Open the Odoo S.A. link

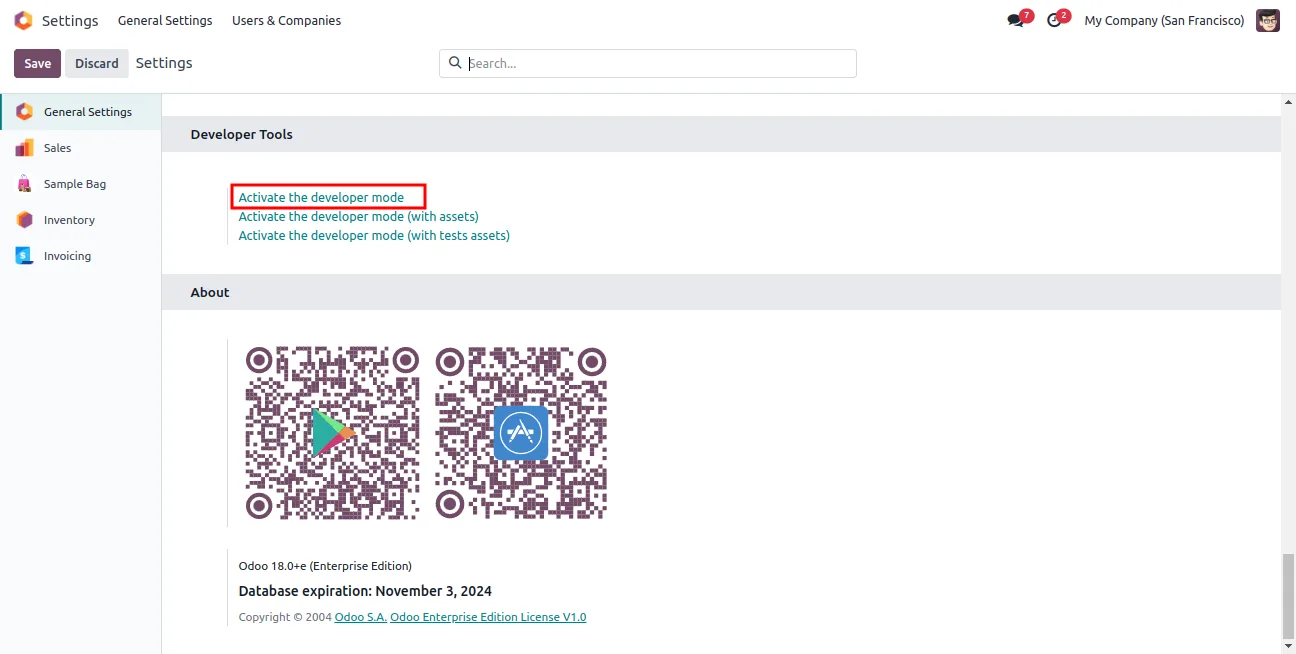click(x=361, y=617)
